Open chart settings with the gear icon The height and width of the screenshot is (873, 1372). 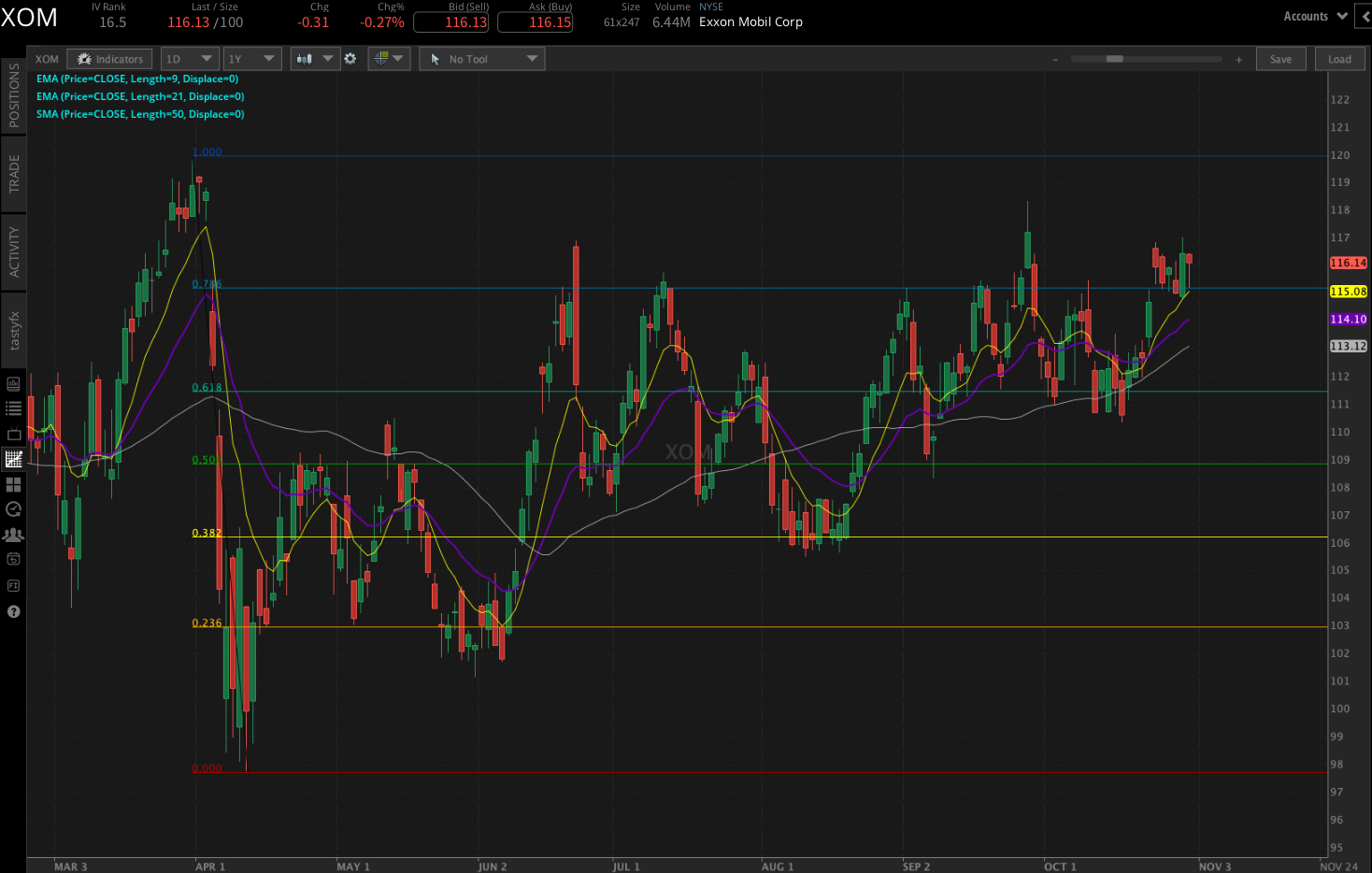point(350,58)
